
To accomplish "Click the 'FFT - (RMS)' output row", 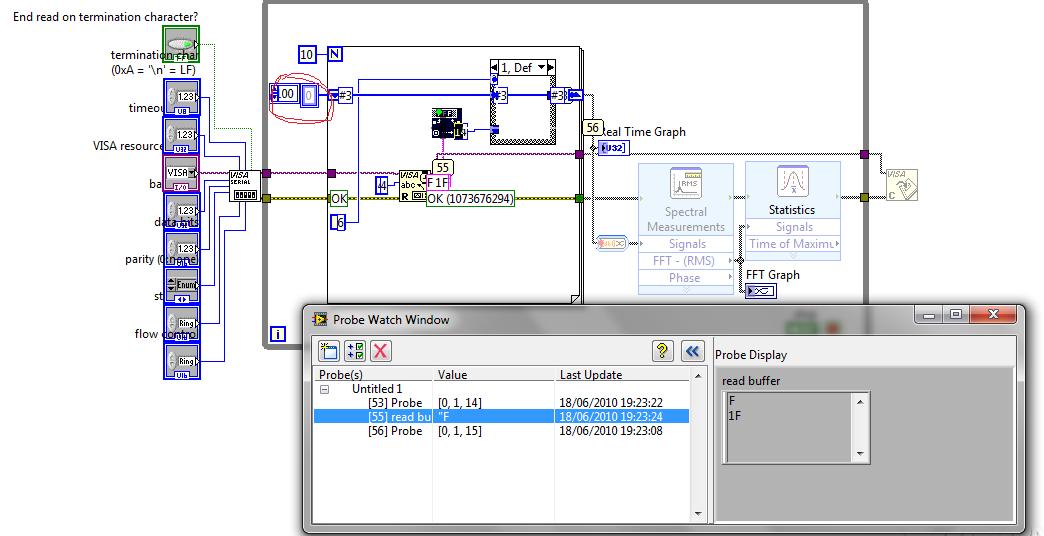I will 686,260.
